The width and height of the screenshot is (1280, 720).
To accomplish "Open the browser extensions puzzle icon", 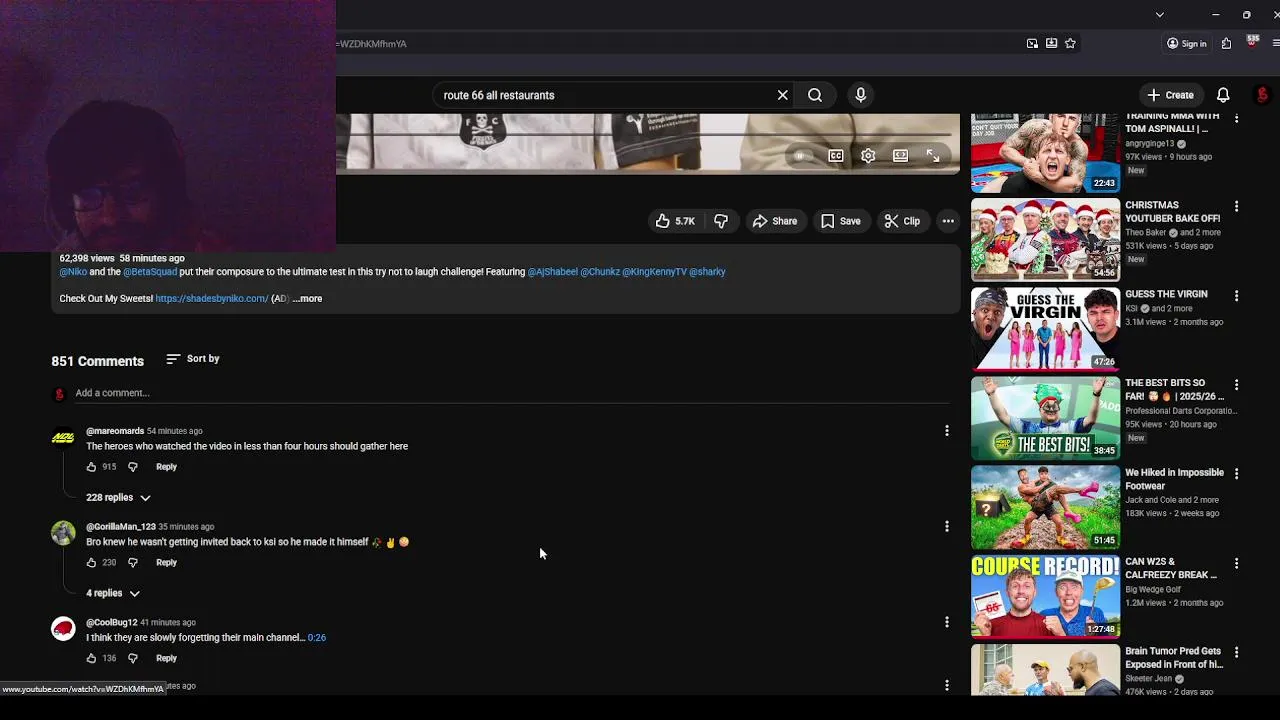I will (1227, 44).
